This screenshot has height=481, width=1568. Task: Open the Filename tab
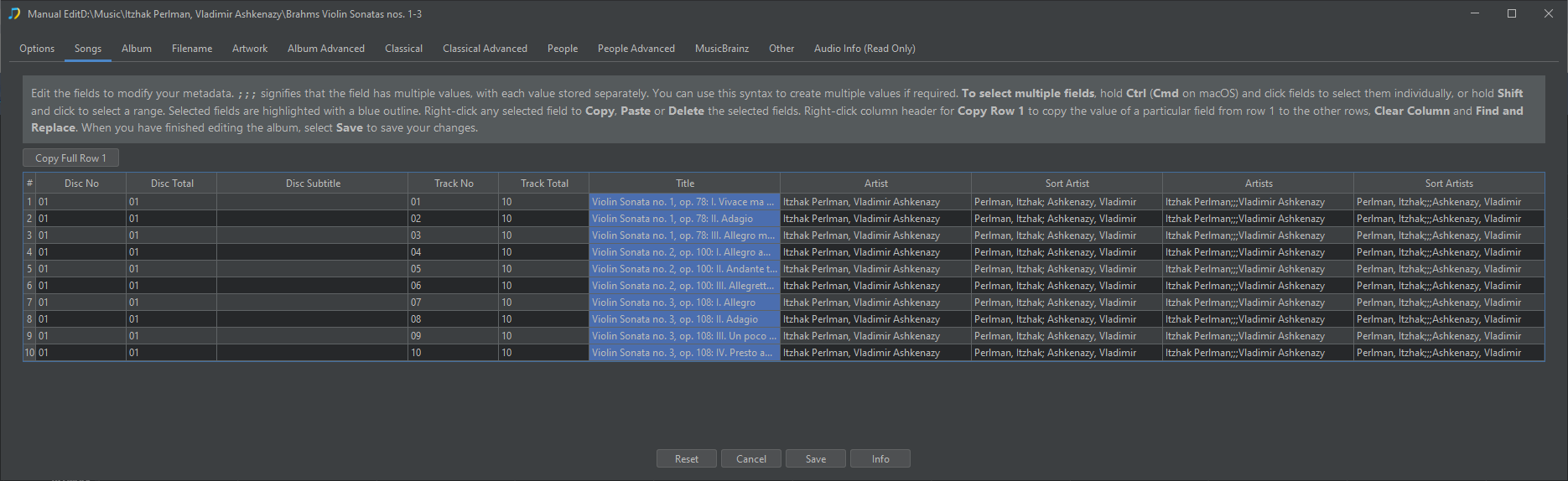pos(192,49)
